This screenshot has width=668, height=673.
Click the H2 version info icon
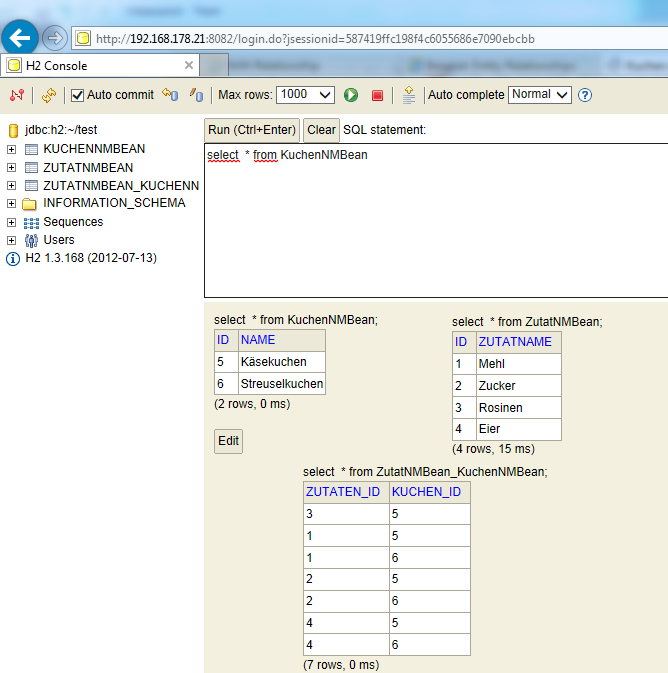12,259
